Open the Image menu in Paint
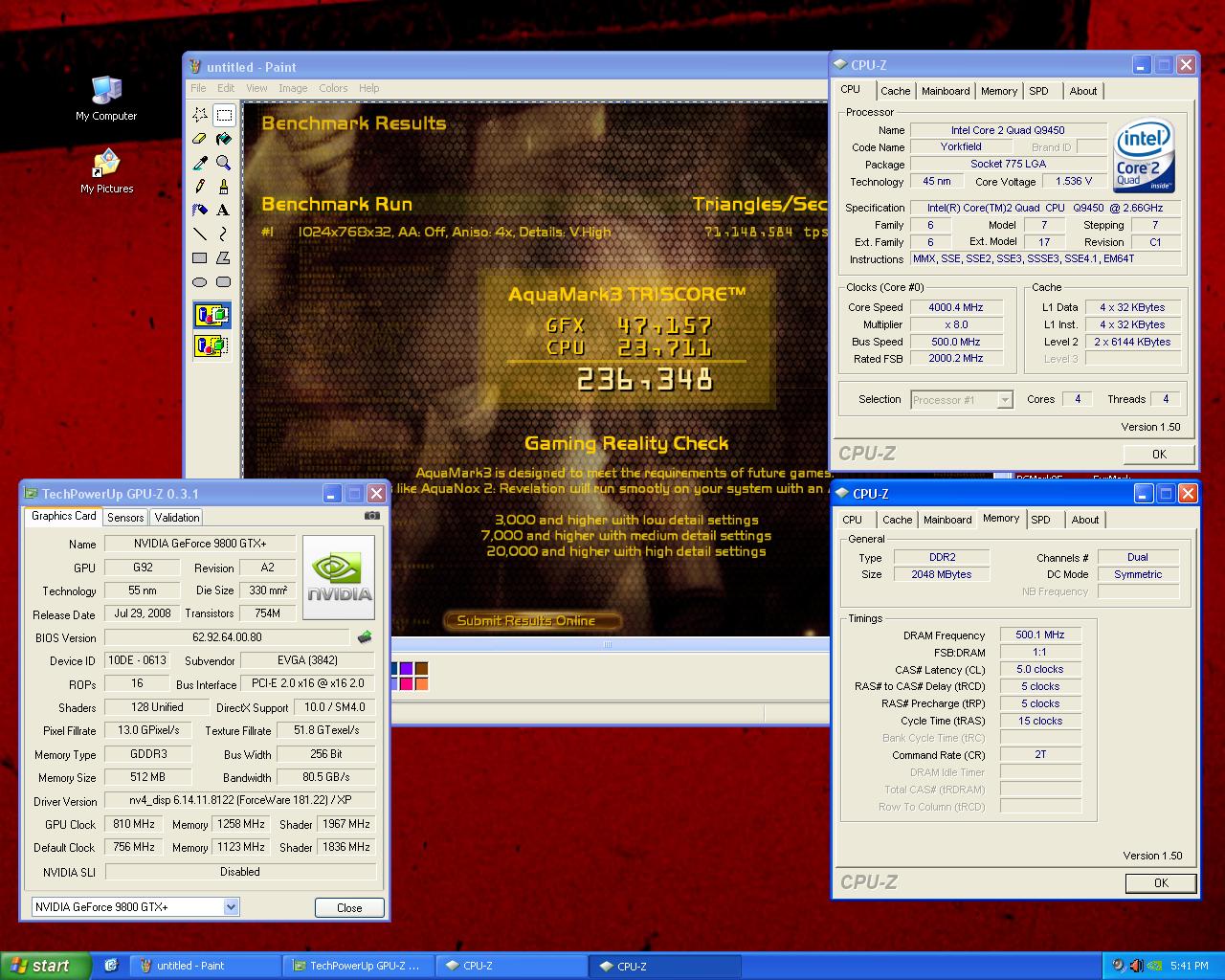Screen dimensions: 1225x980 coord(293,88)
